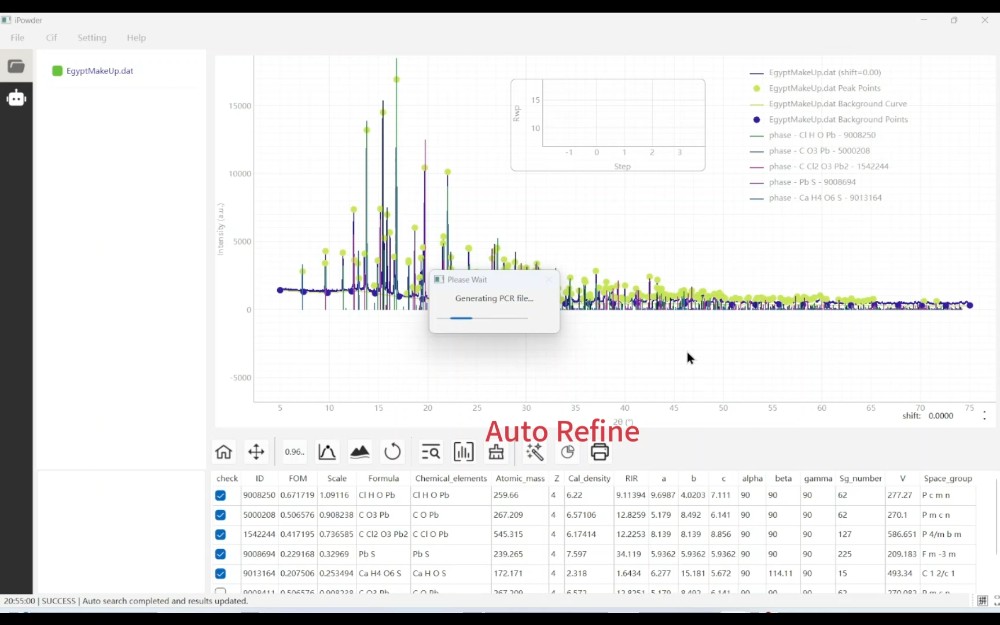Image resolution: width=1000 pixels, height=625 pixels.
Task: Open the Help menu
Action: coord(136,38)
